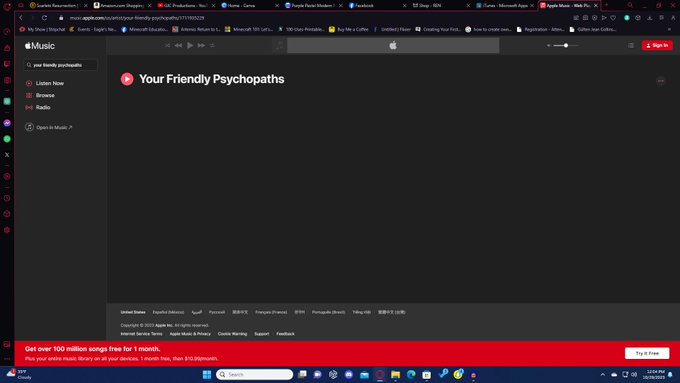Screen dimensions: 680x383
Task: Open Opera sidebar settings gear
Action: 7,230
